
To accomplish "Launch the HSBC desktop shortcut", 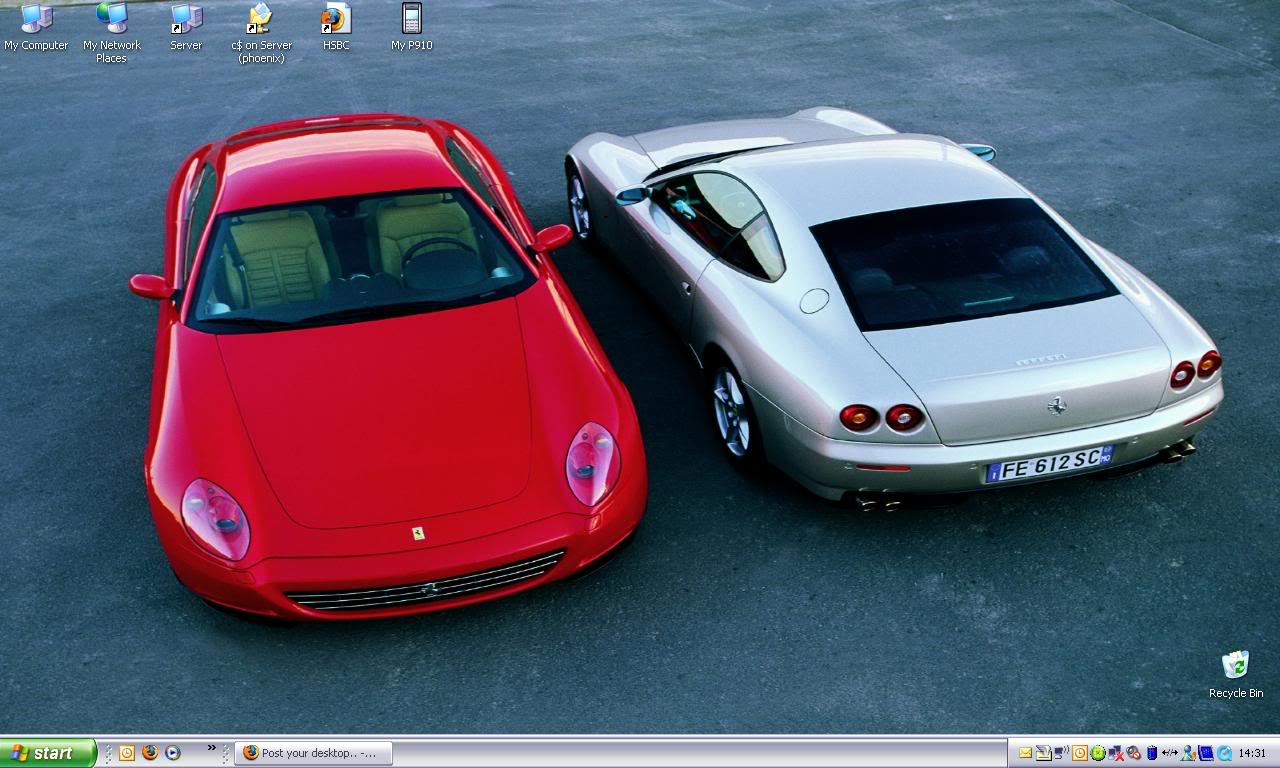I will (335, 20).
